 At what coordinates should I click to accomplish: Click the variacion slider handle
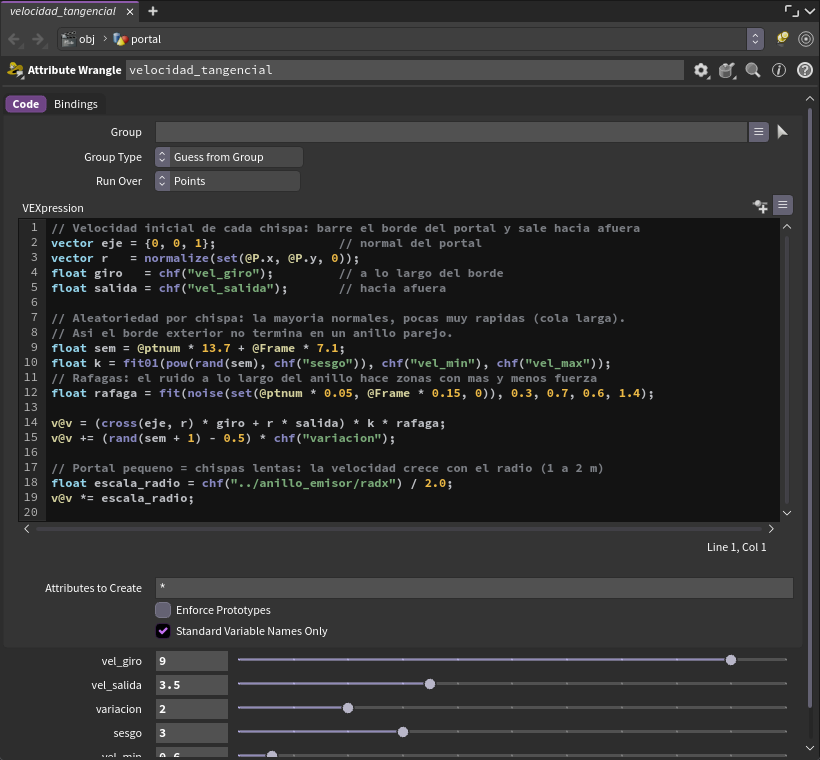[x=348, y=708]
